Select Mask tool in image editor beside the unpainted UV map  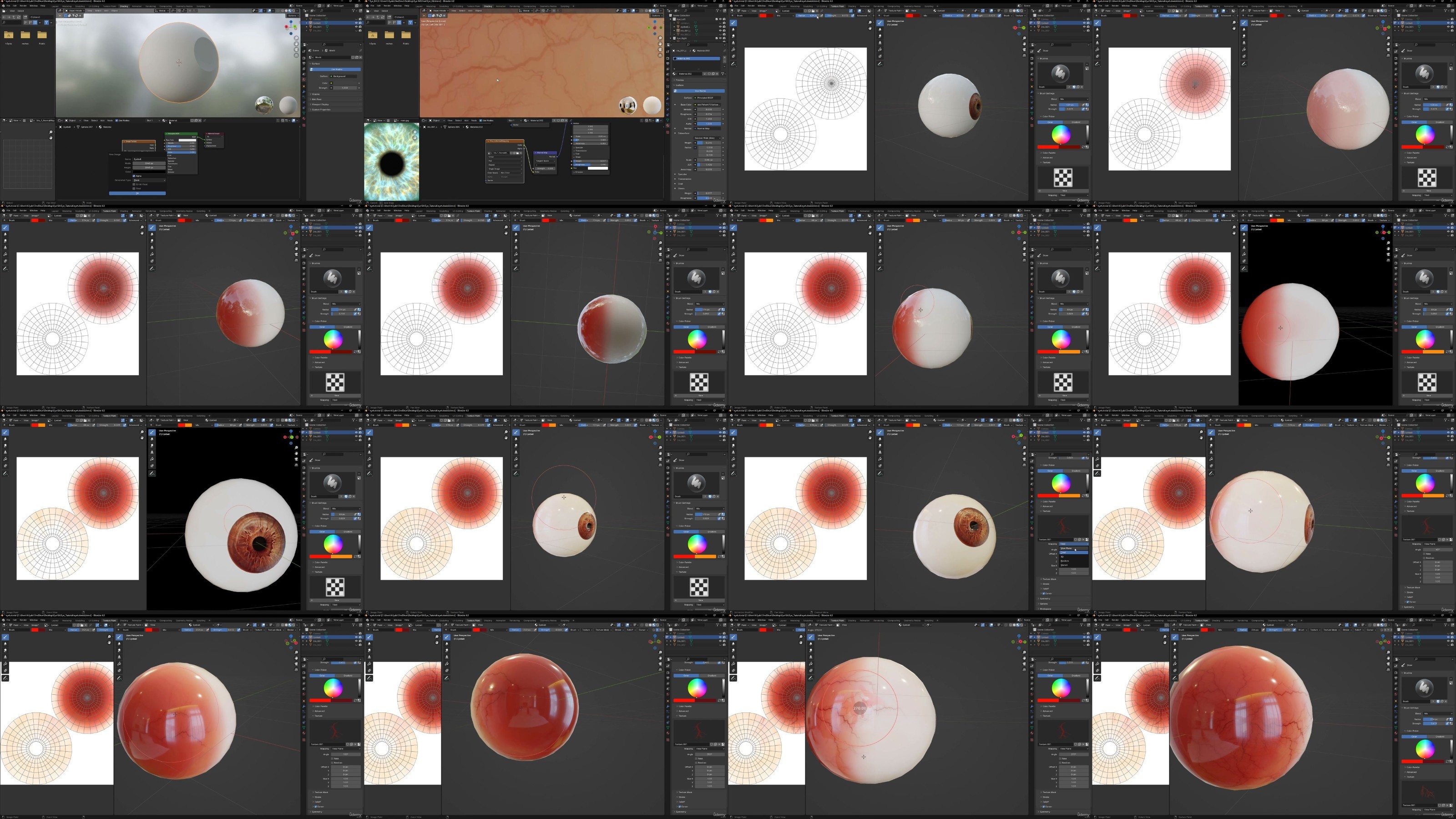[x=733, y=56]
